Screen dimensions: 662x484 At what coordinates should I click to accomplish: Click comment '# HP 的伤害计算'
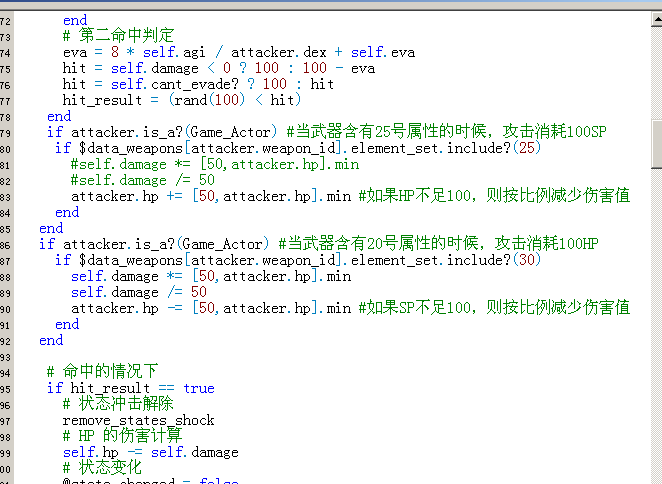pyautogui.click(x=122, y=435)
